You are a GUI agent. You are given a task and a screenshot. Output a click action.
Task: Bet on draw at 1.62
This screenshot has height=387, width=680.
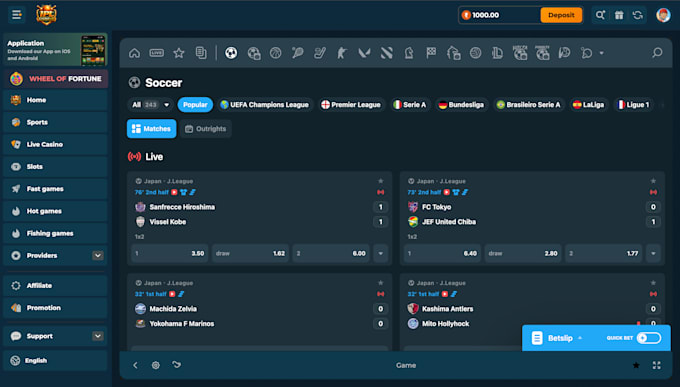click(x=250, y=253)
